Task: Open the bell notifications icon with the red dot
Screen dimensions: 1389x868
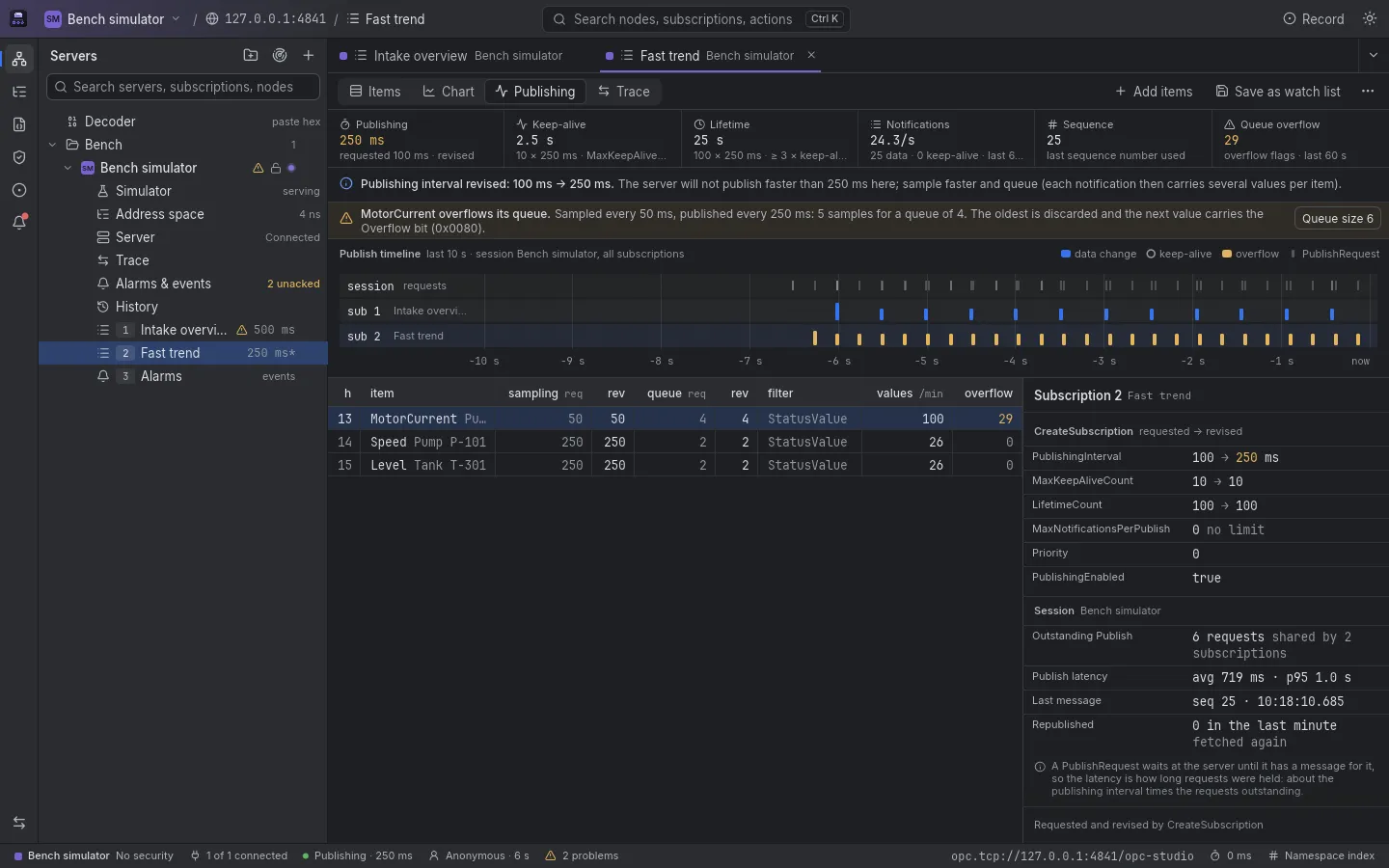Action: pos(19,223)
